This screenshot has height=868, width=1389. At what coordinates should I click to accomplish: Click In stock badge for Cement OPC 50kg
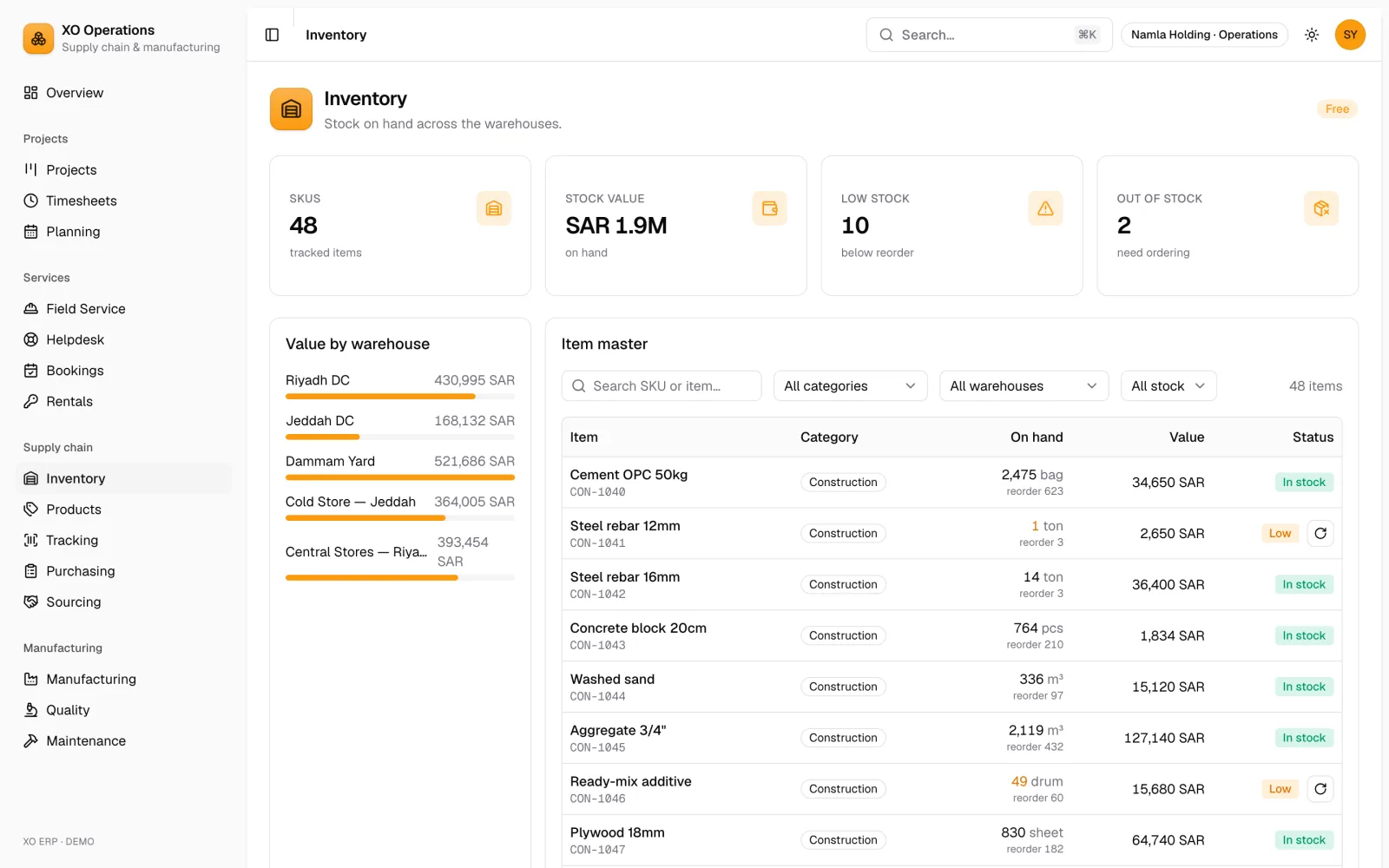1304,483
